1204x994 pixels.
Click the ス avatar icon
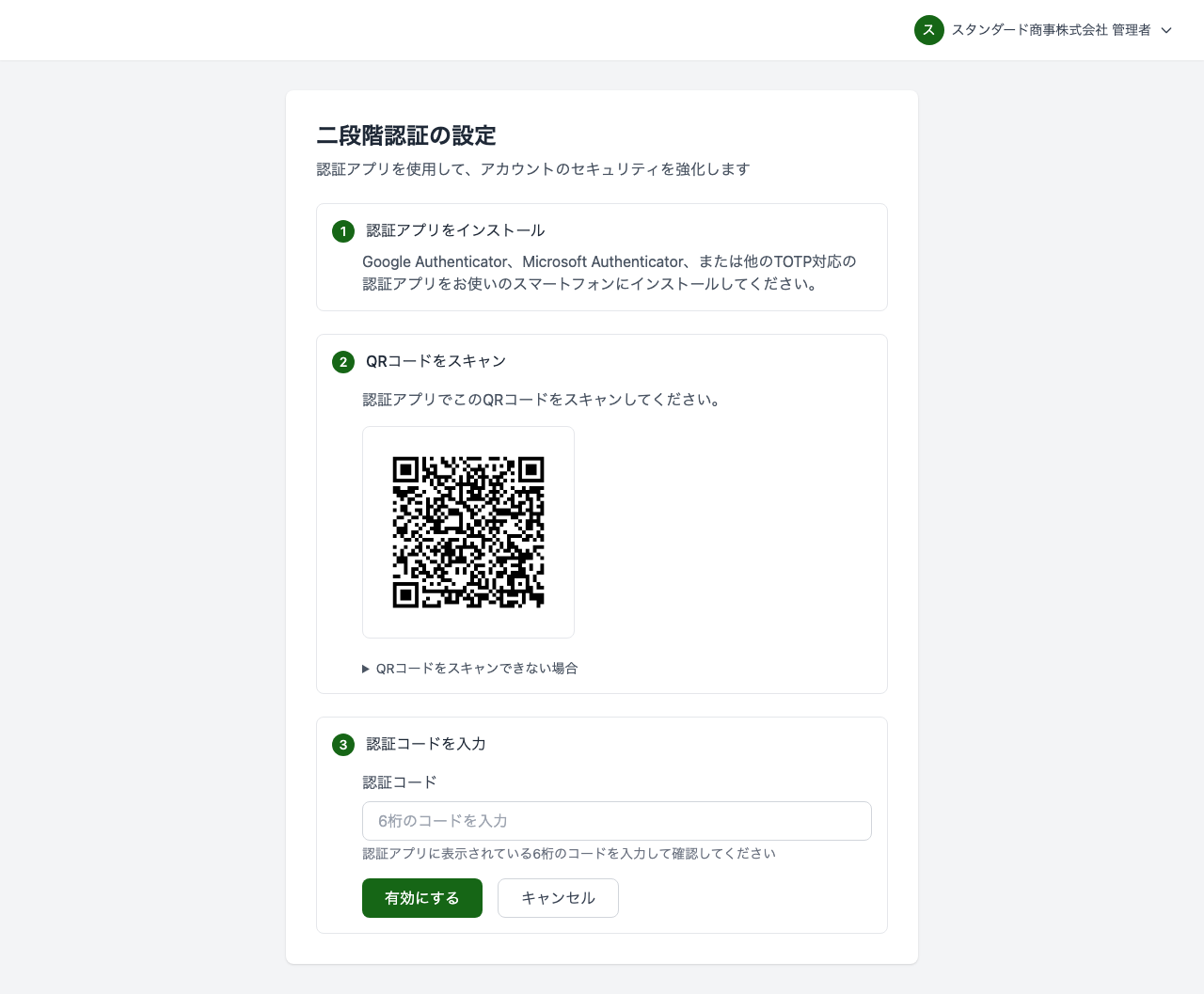929,30
